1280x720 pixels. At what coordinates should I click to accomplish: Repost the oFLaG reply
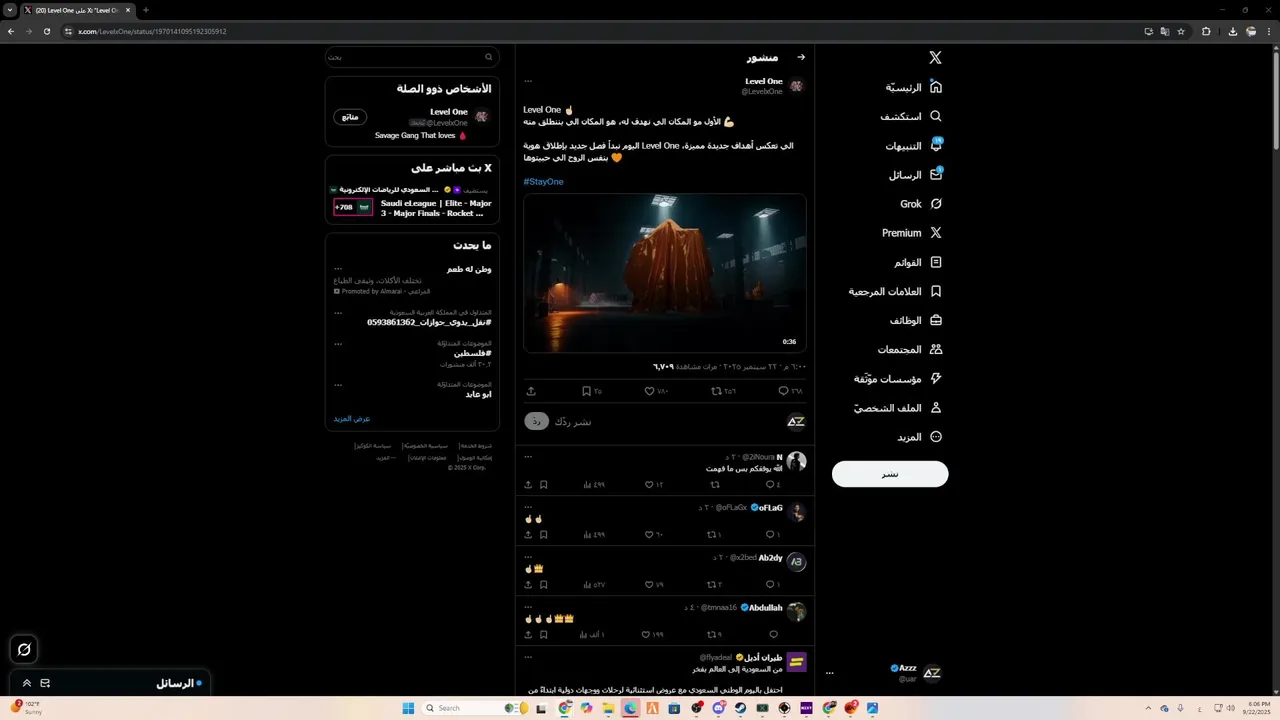715,534
